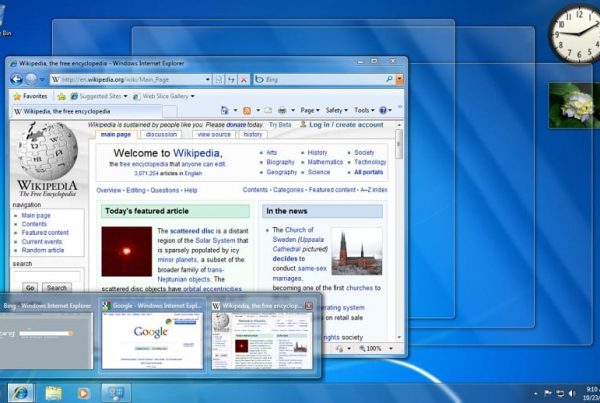Click the Solar System link
This screenshot has height=403, width=600.
click(215, 240)
